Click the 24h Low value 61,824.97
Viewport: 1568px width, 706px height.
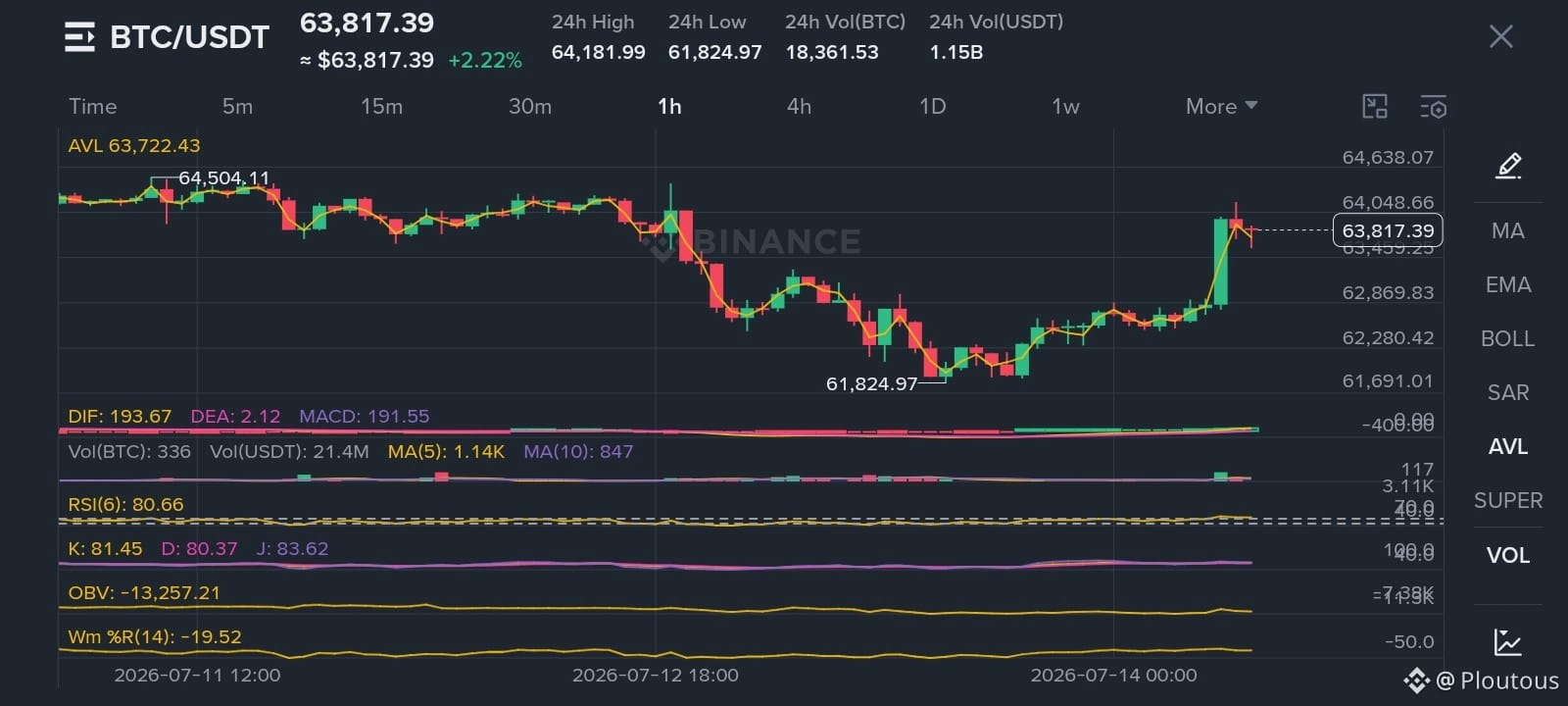click(x=714, y=52)
